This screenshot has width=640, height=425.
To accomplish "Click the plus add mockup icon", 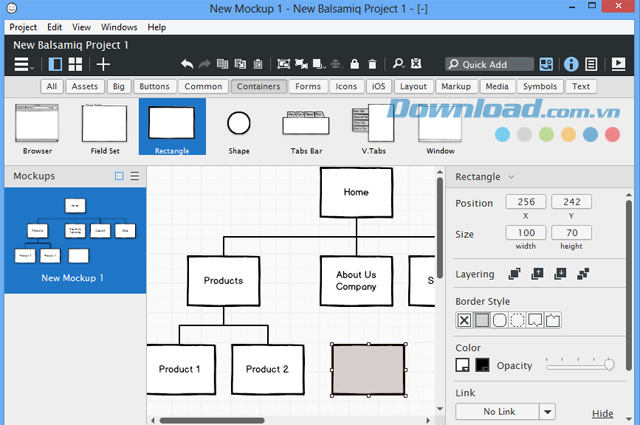I will click(x=103, y=64).
